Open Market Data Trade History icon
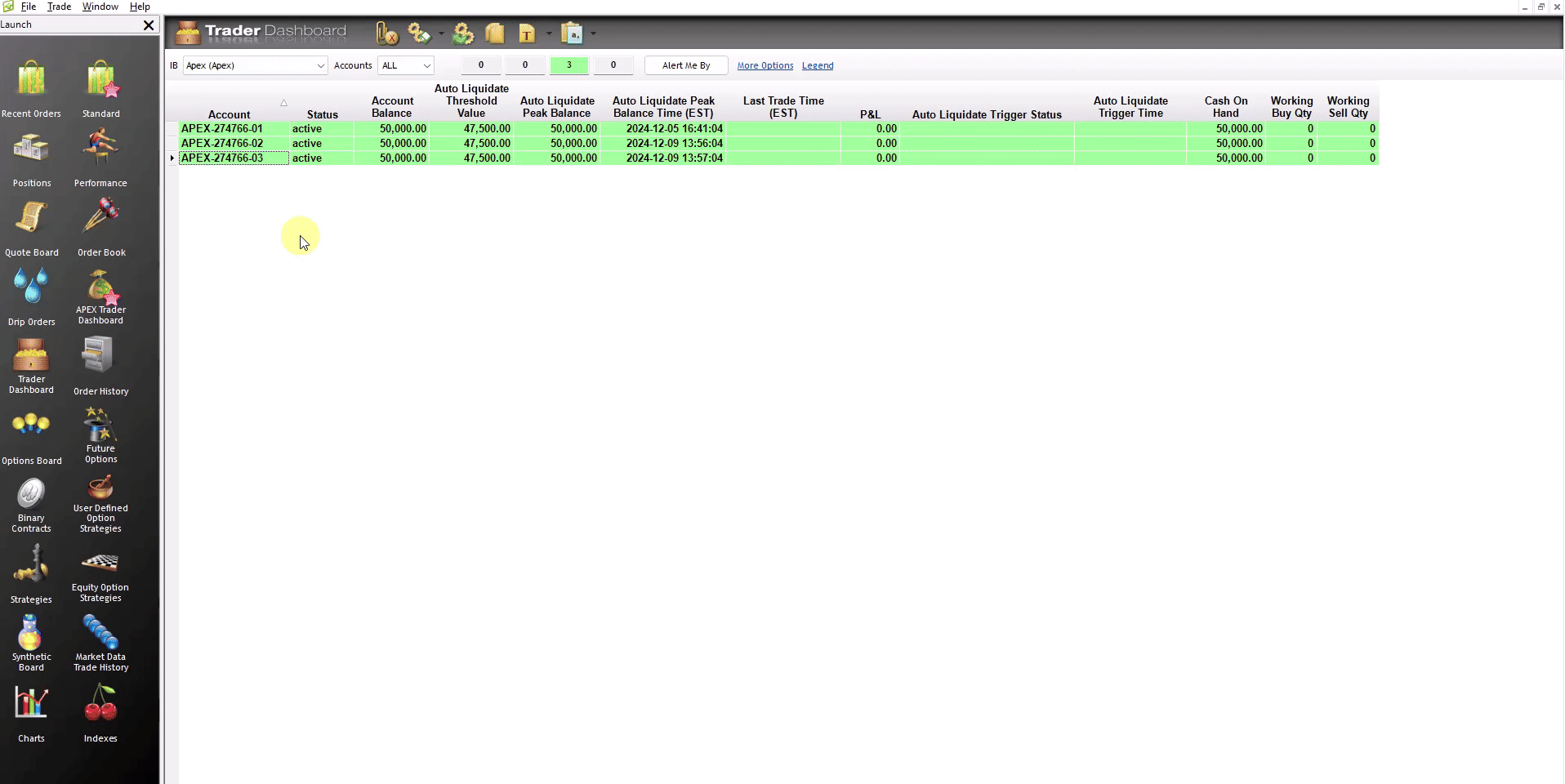 [x=100, y=633]
